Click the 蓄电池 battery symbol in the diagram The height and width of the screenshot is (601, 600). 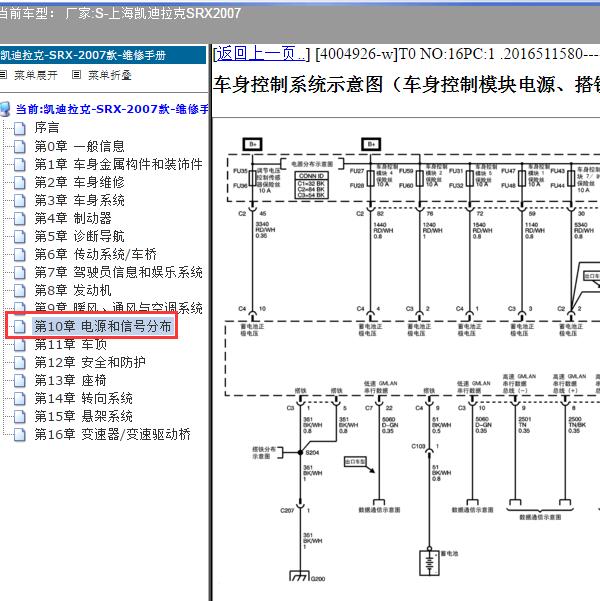point(429,563)
